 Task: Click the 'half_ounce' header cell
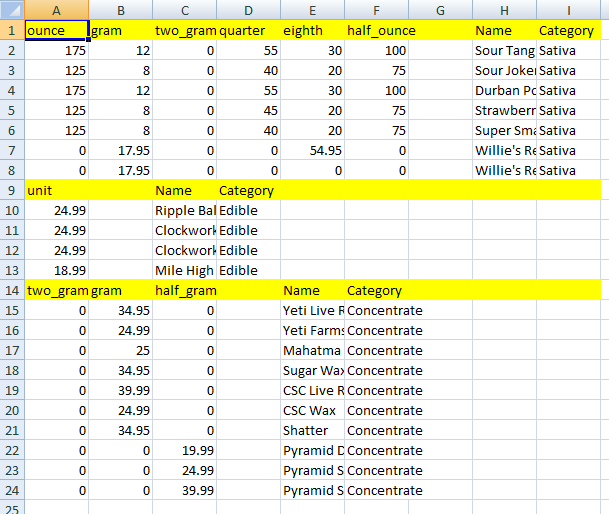(377, 30)
